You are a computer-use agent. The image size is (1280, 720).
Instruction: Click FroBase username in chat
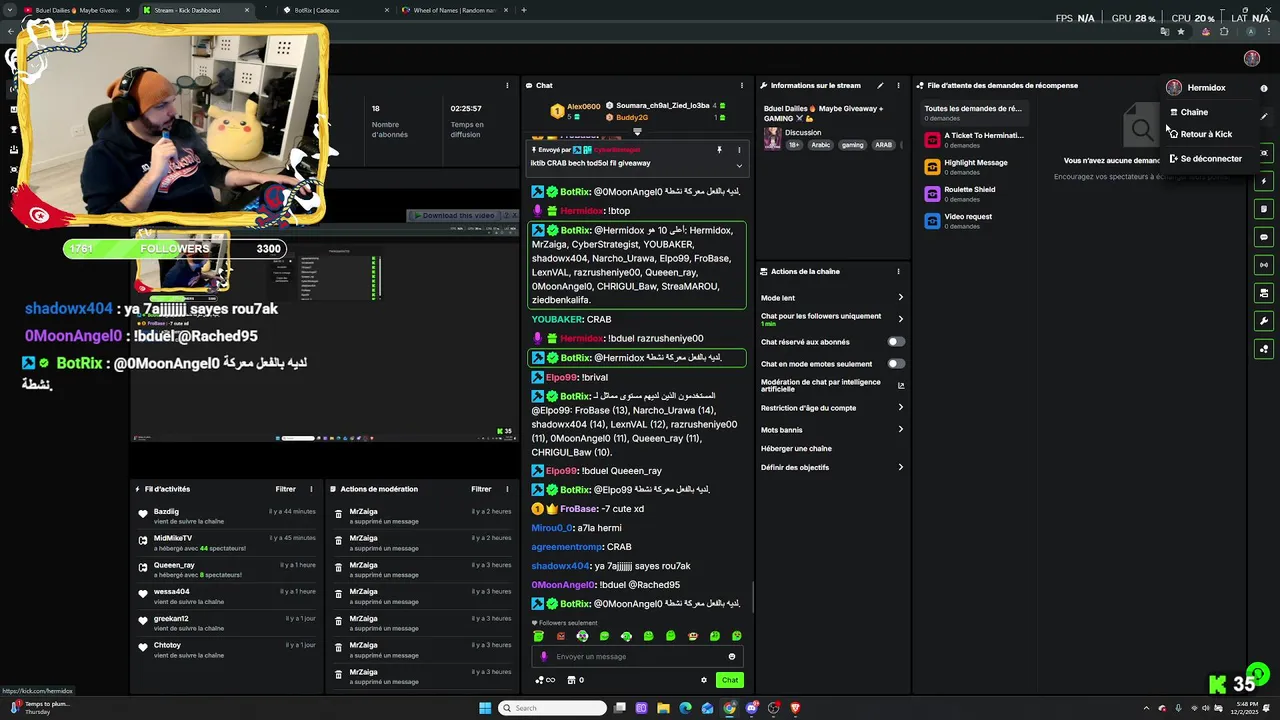[579, 509]
